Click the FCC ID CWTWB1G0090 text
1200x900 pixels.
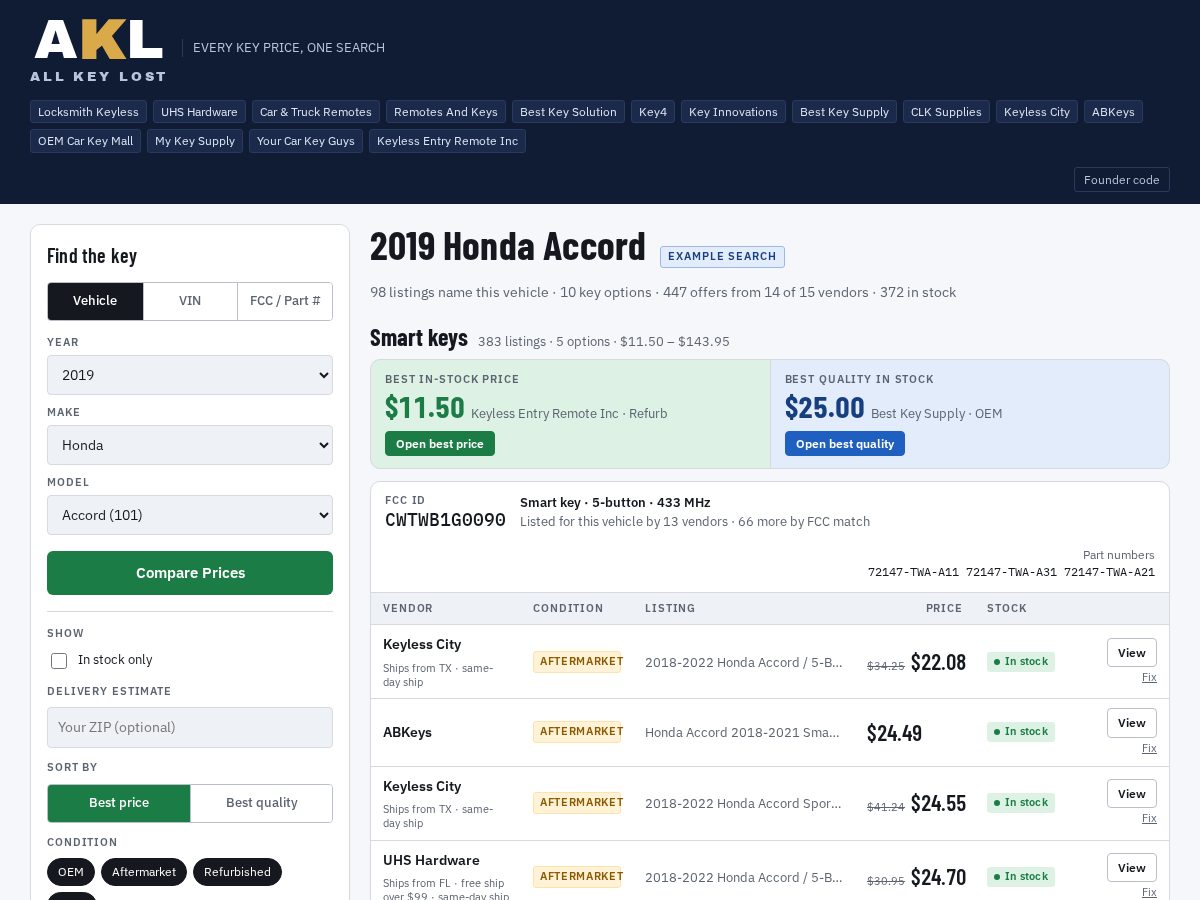[x=445, y=520]
